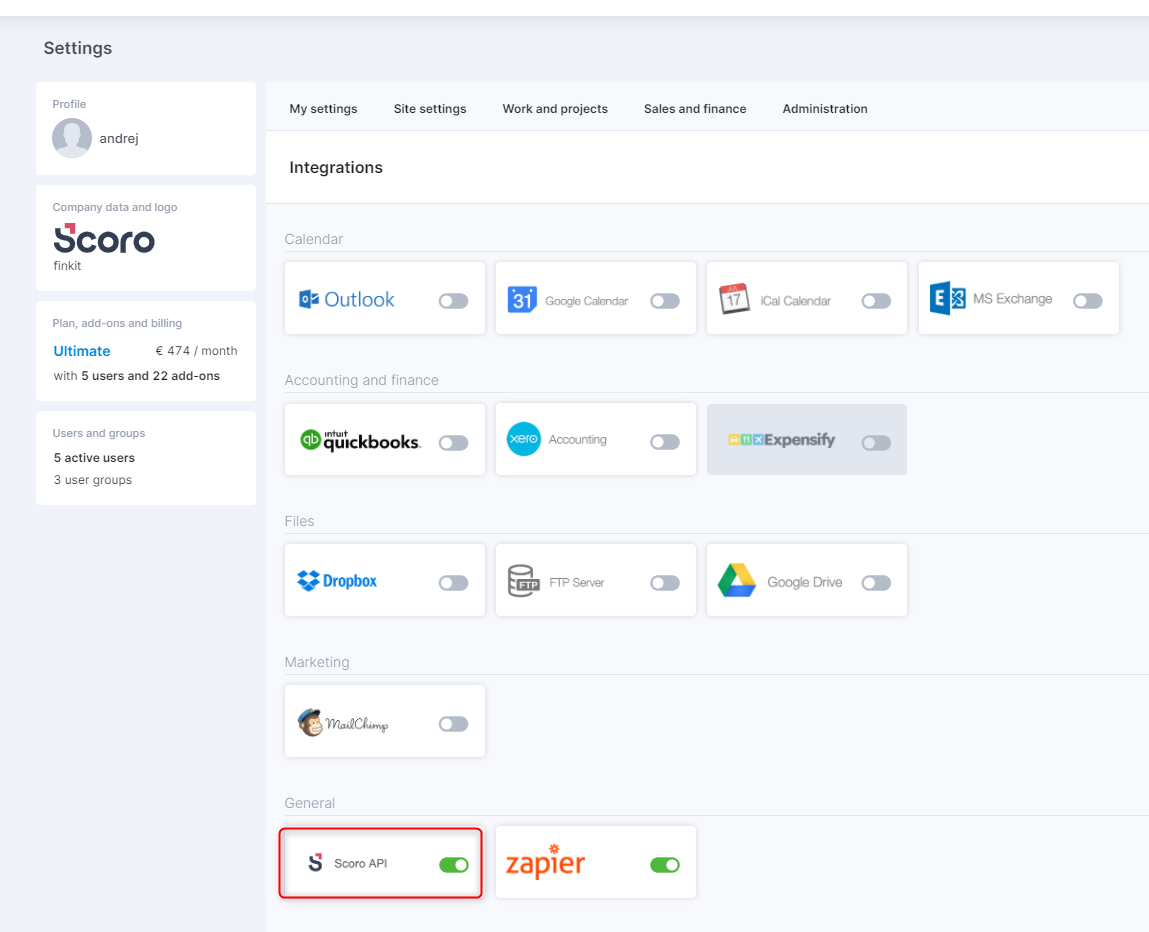Click the Integrations heading

[x=336, y=168]
